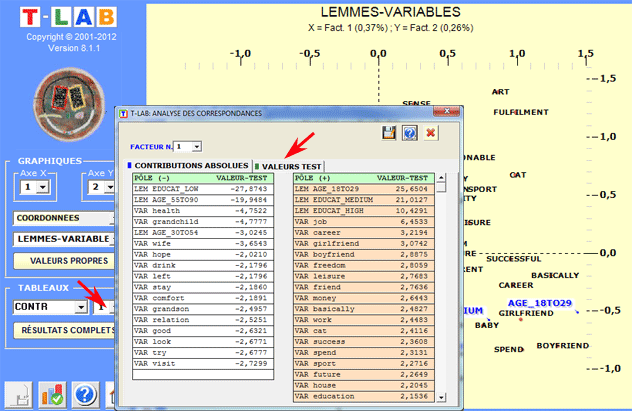
Task: Select the VAR wife row
Action: pyautogui.click(x=203, y=243)
